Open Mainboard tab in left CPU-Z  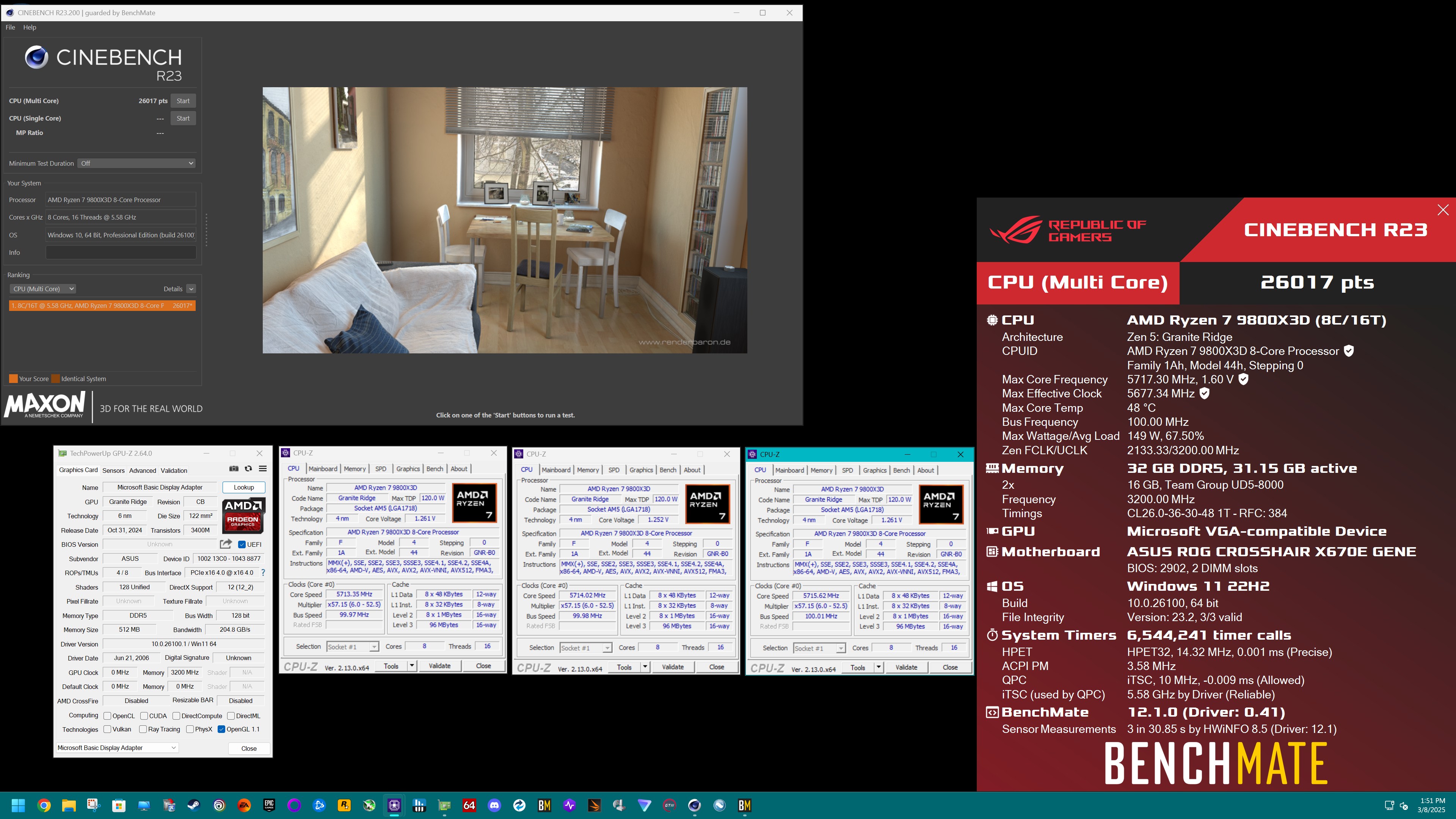point(323,469)
